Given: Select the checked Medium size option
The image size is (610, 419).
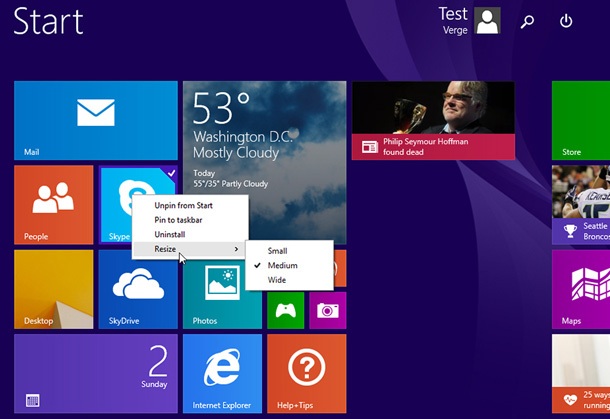Looking at the screenshot, I should [x=282, y=265].
